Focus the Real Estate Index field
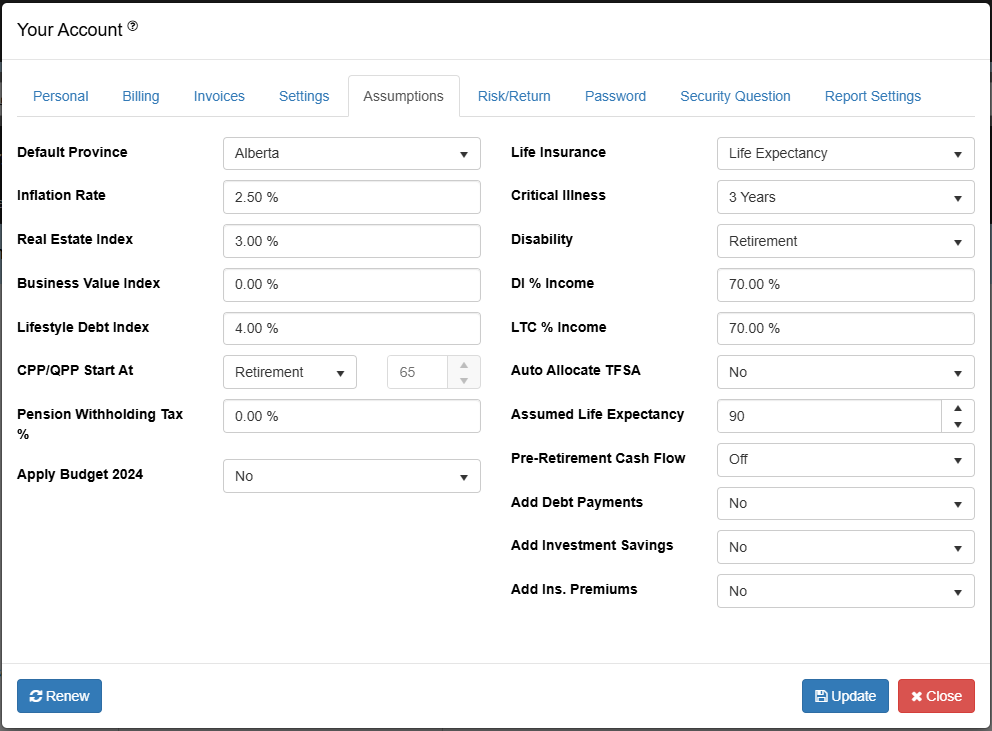This screenshot has width=992, height=731. pyautogui.click(x=351, y=241)
